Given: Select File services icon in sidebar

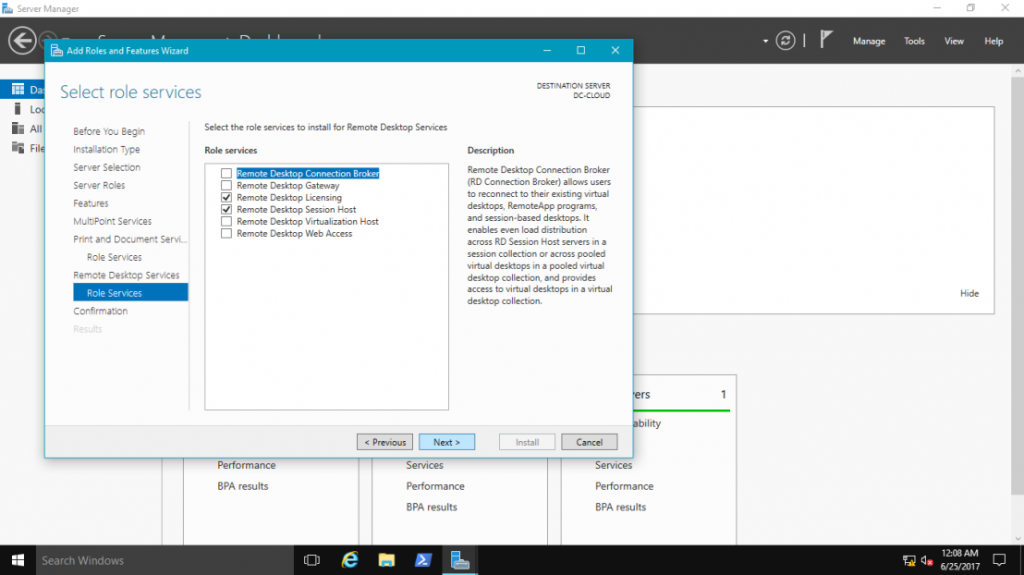Looking at the screenshot, I should click(18, 148).
